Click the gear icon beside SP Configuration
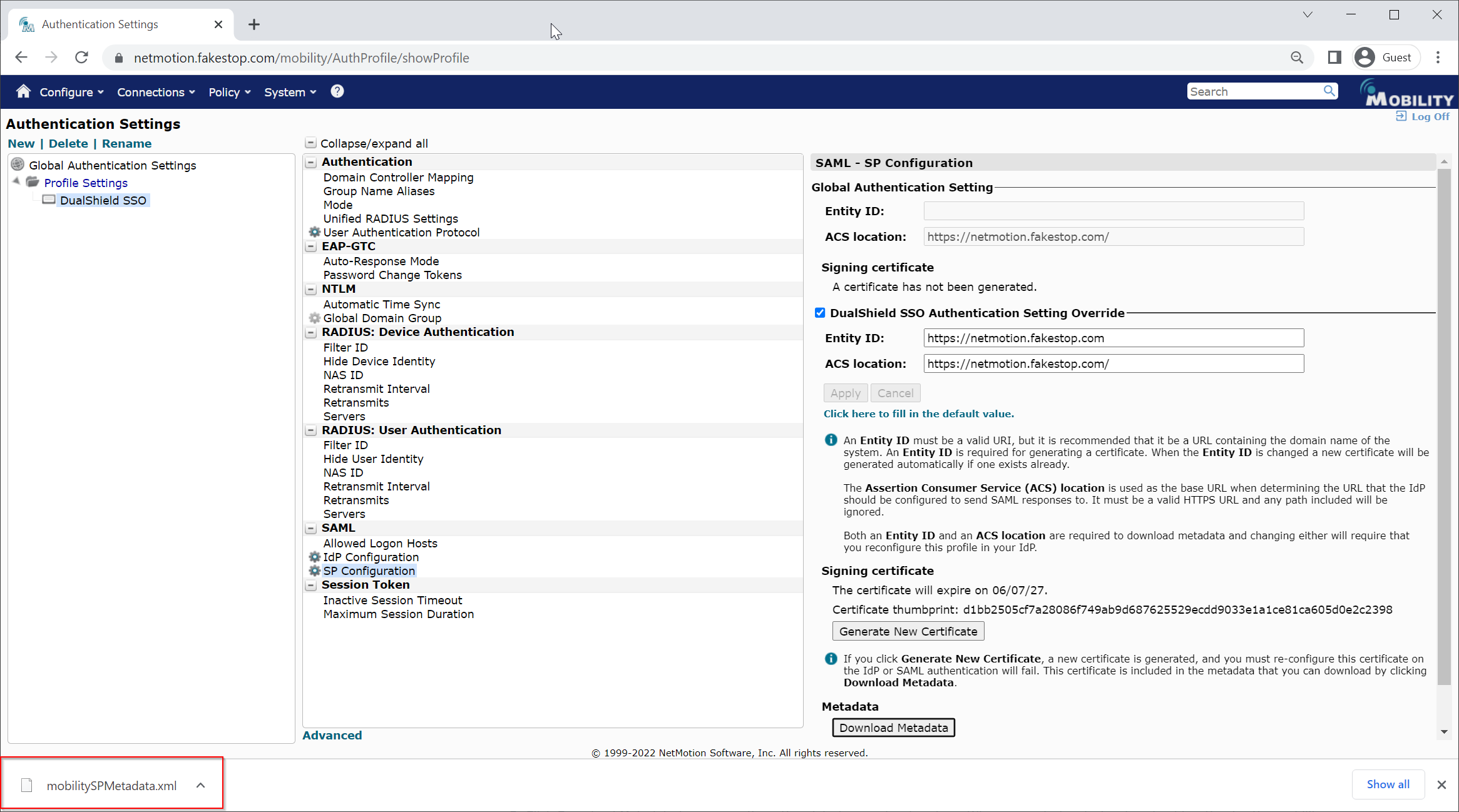 314,571
